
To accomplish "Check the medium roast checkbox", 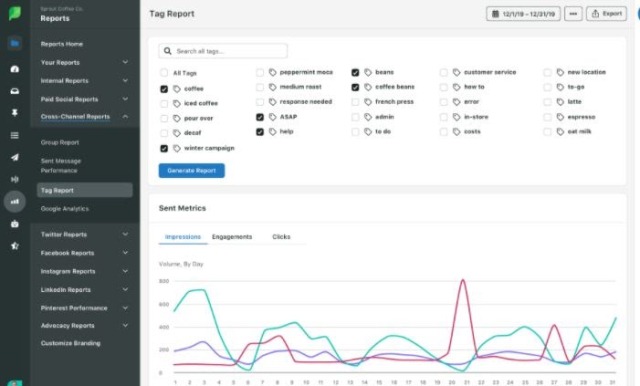I will click(x=260, y=87).
